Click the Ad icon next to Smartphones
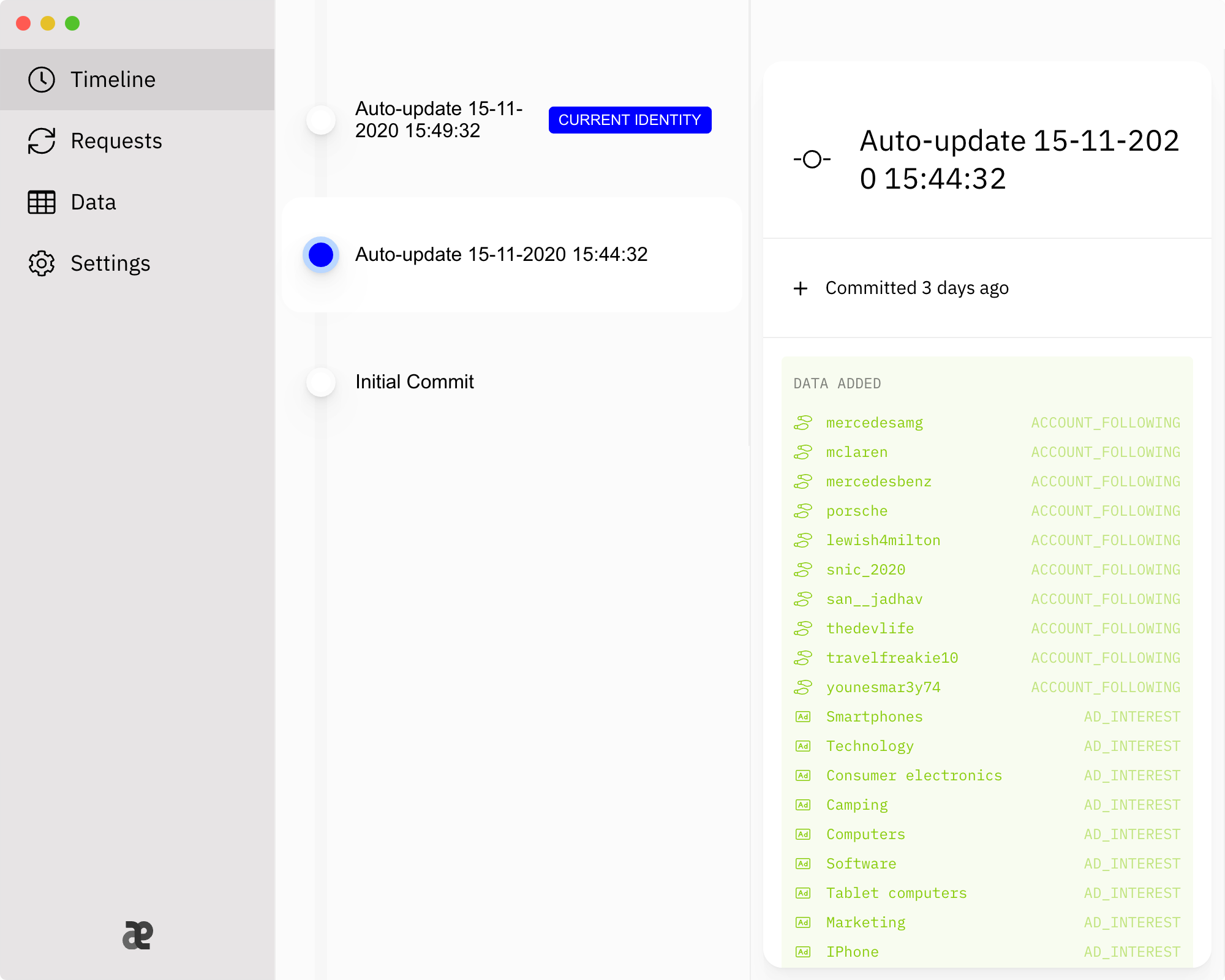1225x980 pixels. (803, 717)
